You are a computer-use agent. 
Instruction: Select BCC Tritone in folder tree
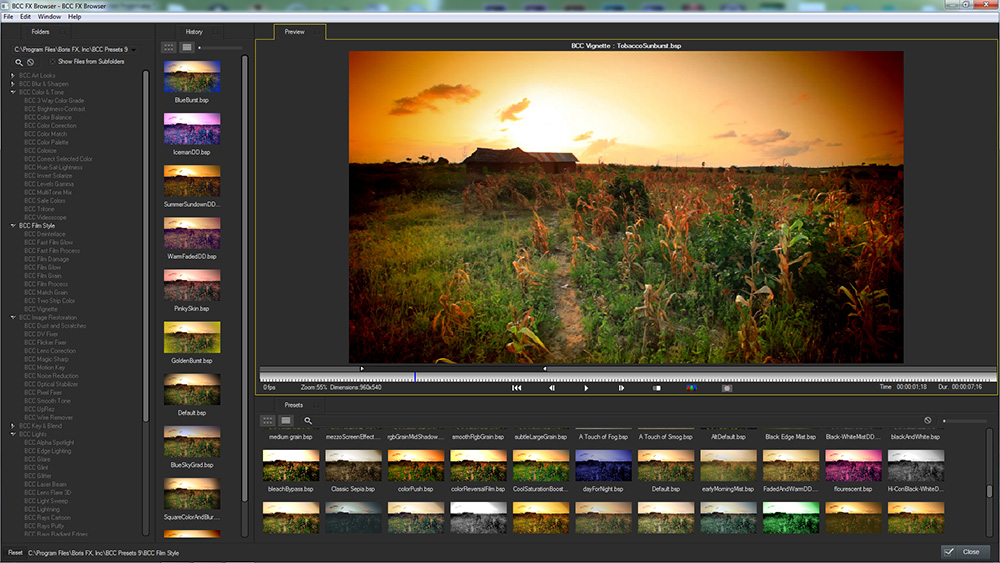click(x=40, y=209)
